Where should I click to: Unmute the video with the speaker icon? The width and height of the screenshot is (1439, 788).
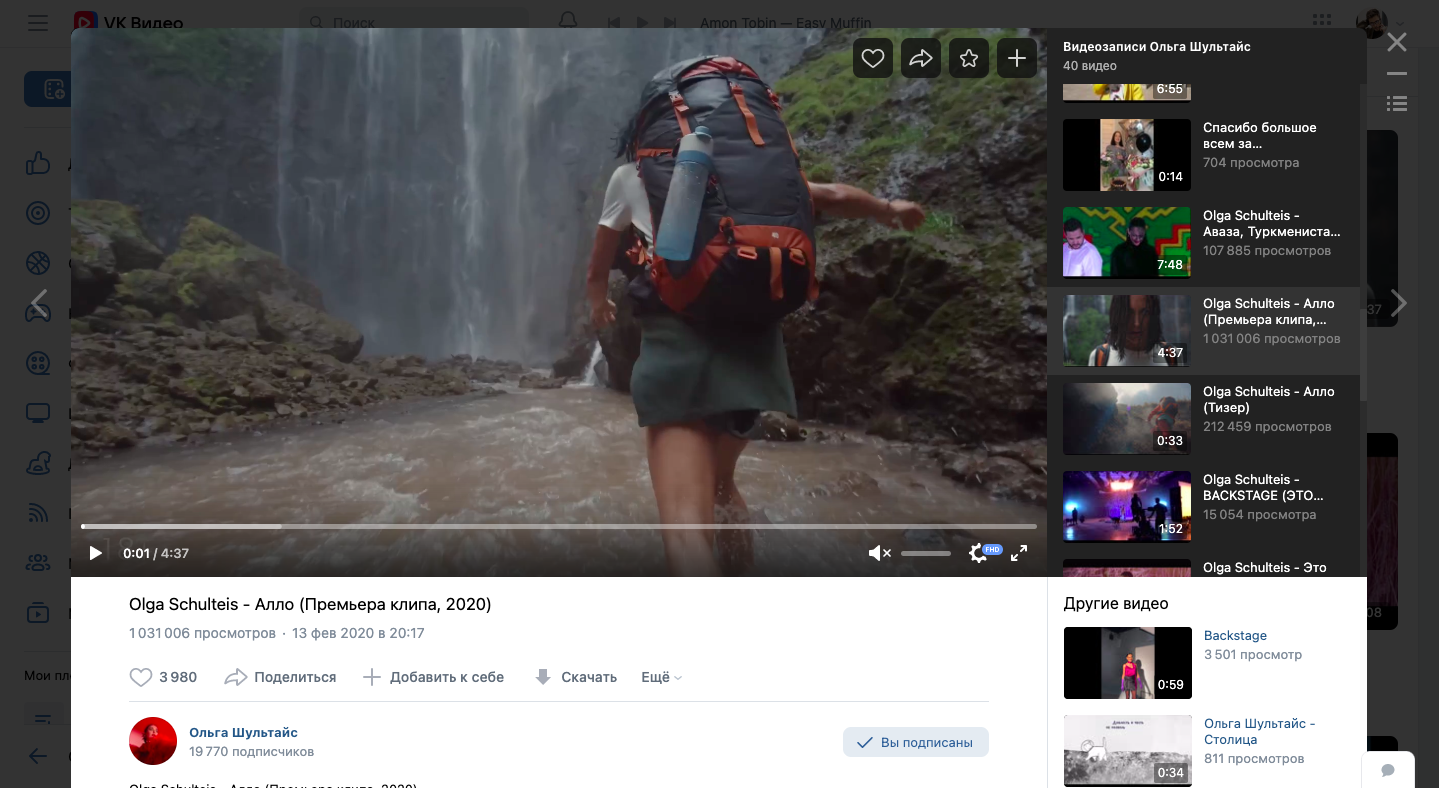[x=879, y=553]
